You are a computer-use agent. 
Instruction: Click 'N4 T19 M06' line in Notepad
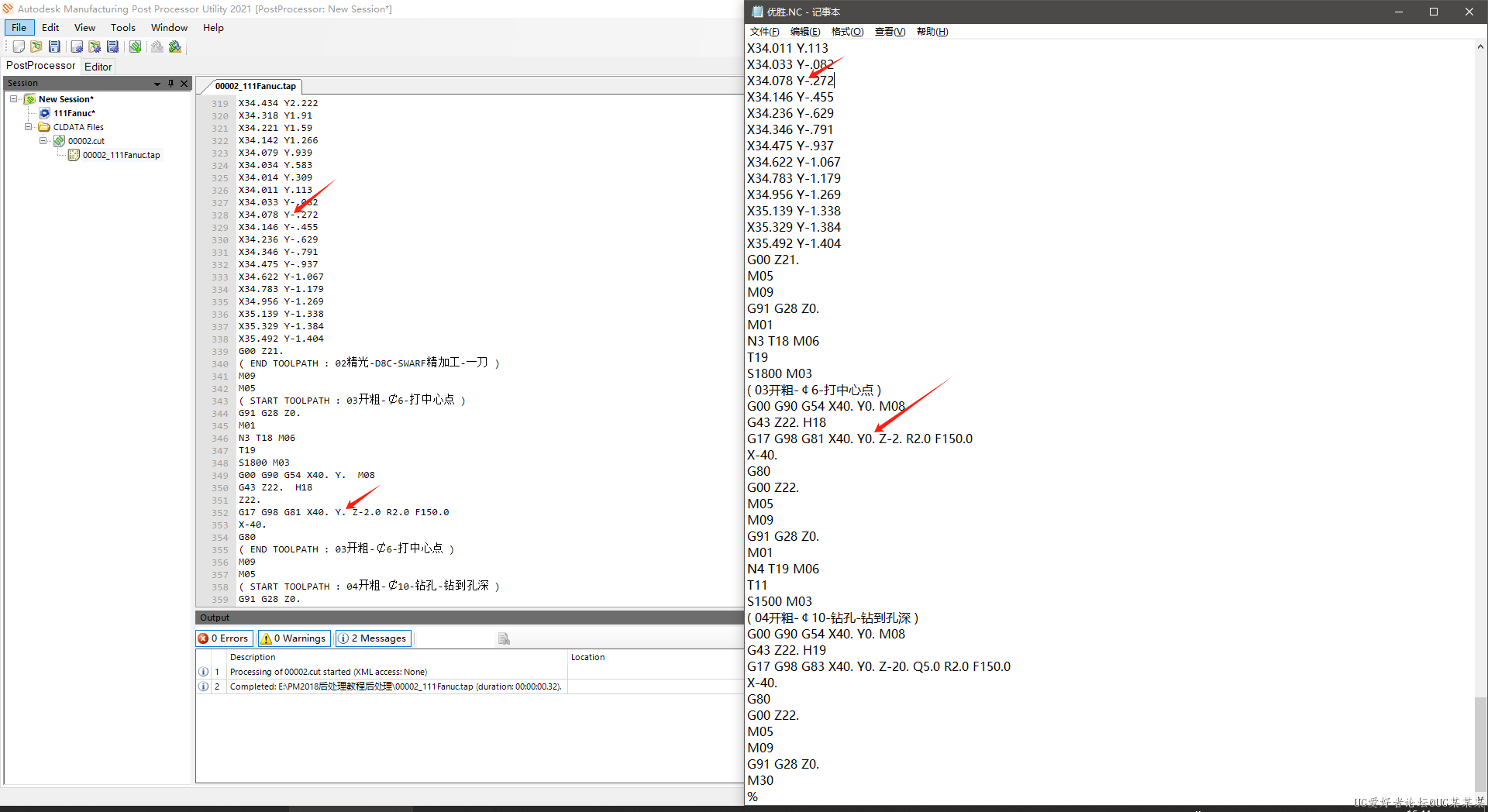(783, 569)
